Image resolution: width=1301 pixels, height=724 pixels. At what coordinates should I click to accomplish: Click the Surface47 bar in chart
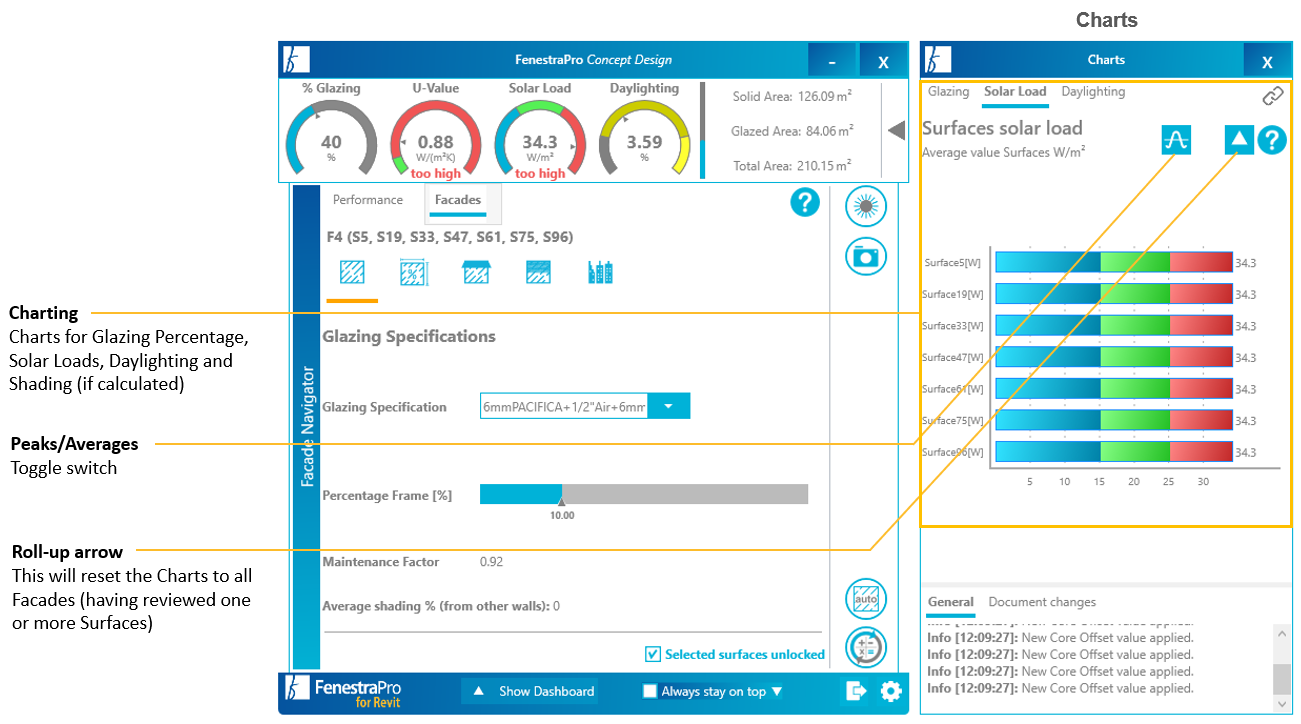click(1113, 357)
